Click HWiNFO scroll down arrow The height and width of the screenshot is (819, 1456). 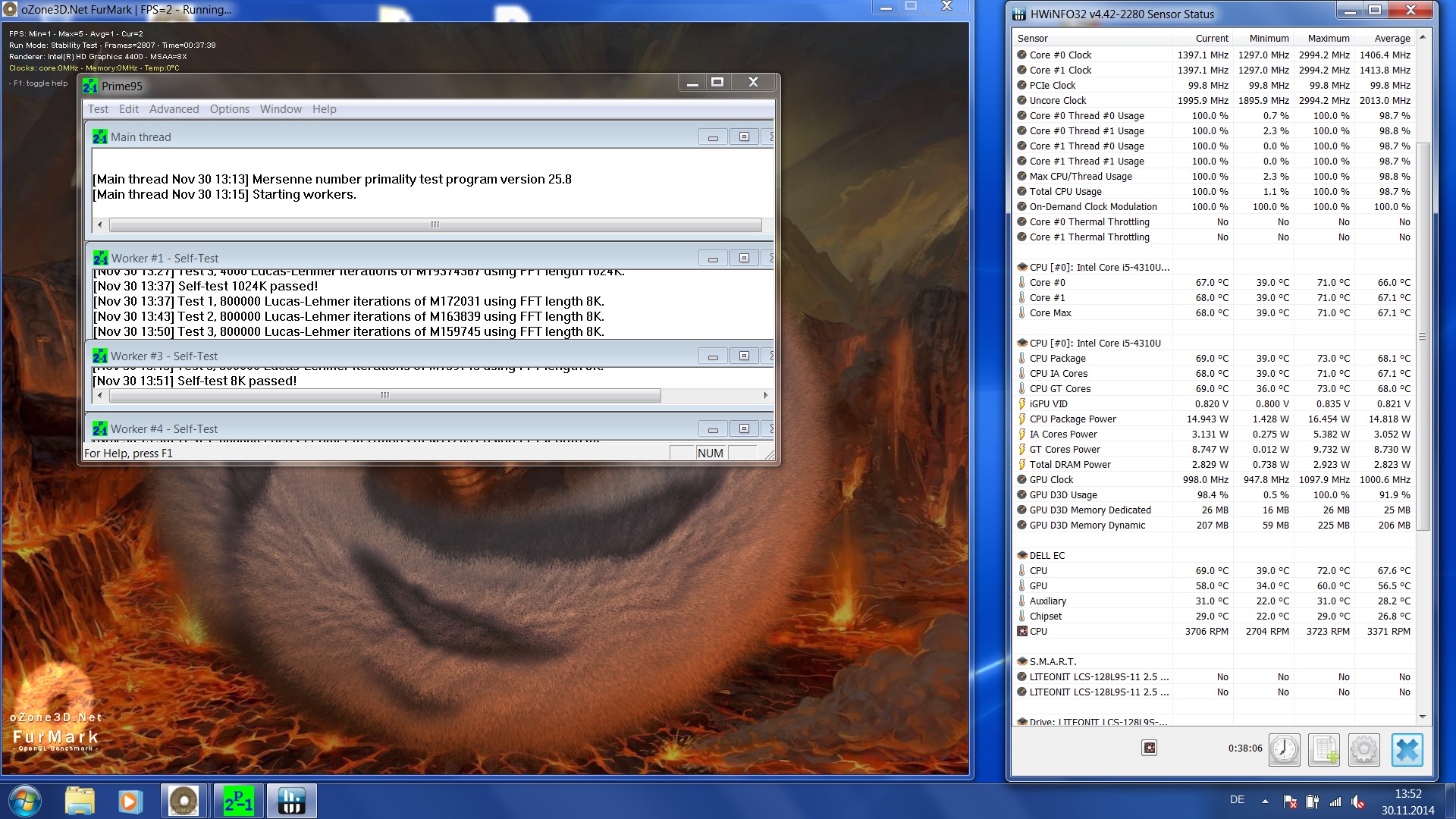[x=1423, y=717]
